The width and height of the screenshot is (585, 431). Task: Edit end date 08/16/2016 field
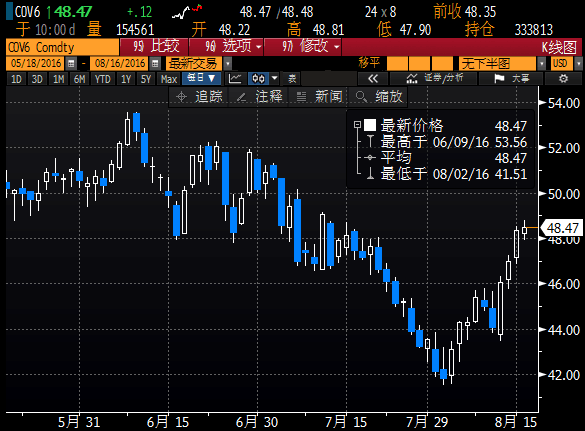point(119,63)
